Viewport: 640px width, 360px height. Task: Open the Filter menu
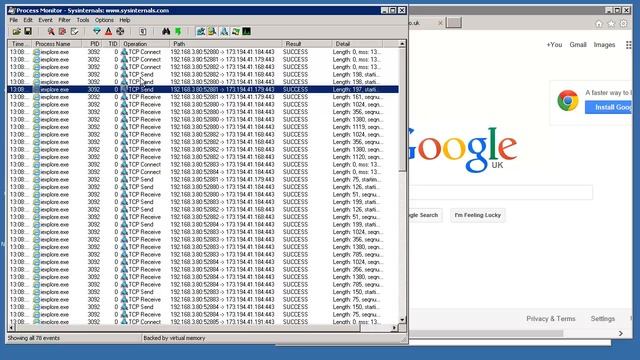click(64, 20)
